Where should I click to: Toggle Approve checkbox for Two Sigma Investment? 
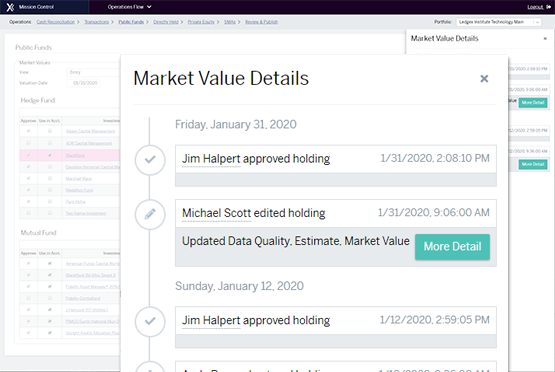28,213
